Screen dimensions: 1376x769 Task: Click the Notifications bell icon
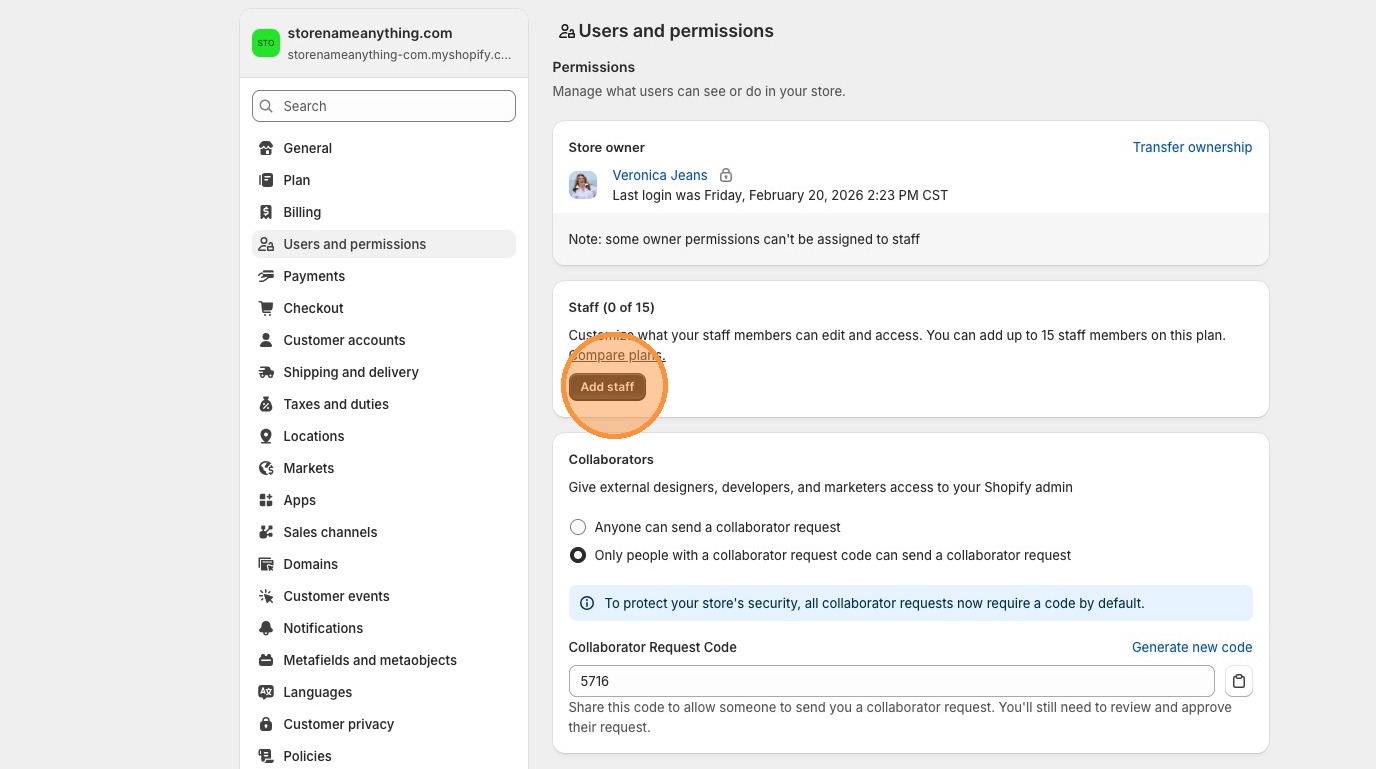266,628
